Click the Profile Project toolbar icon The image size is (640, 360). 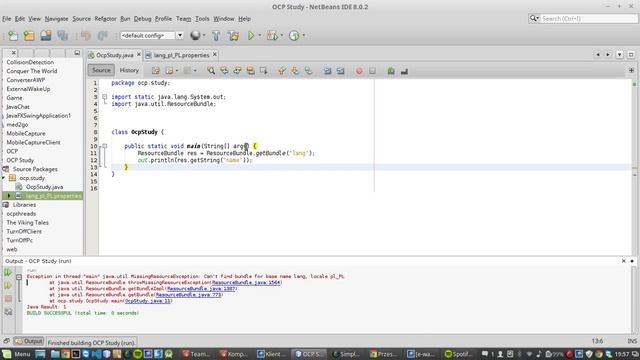tap(294, 36)
